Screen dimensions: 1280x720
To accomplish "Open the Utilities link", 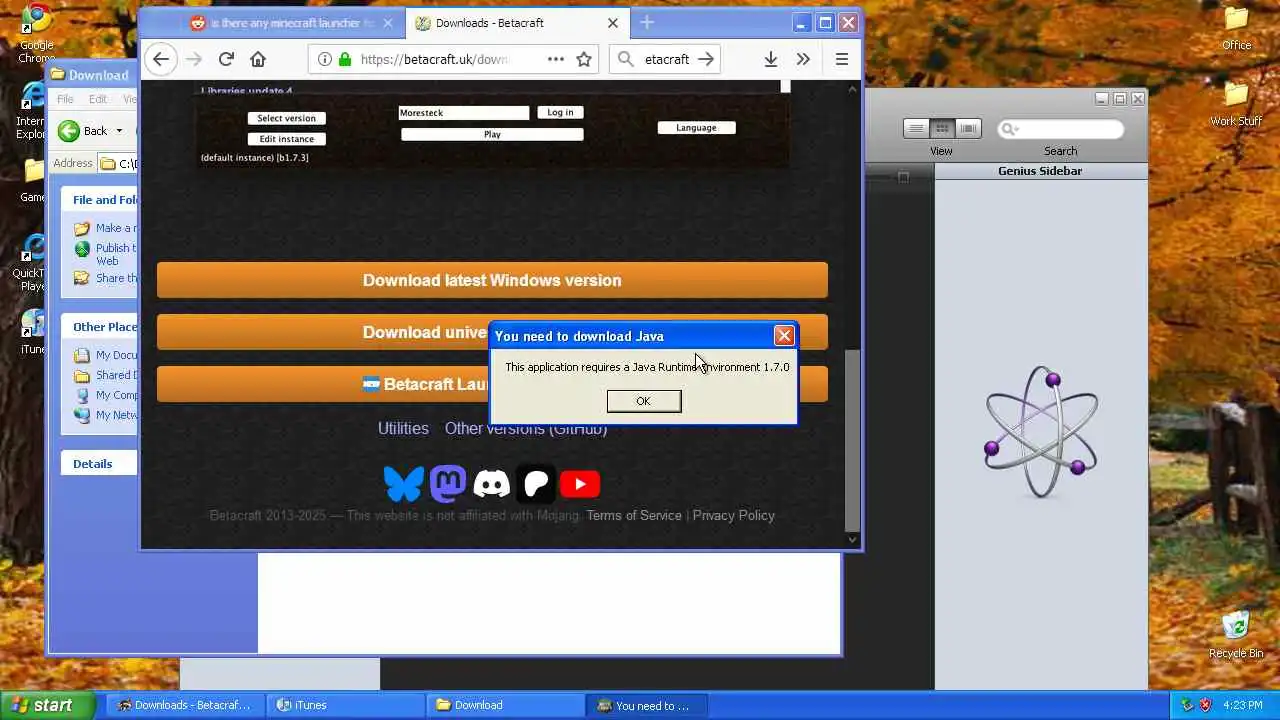I will click(x=403, y=428).
